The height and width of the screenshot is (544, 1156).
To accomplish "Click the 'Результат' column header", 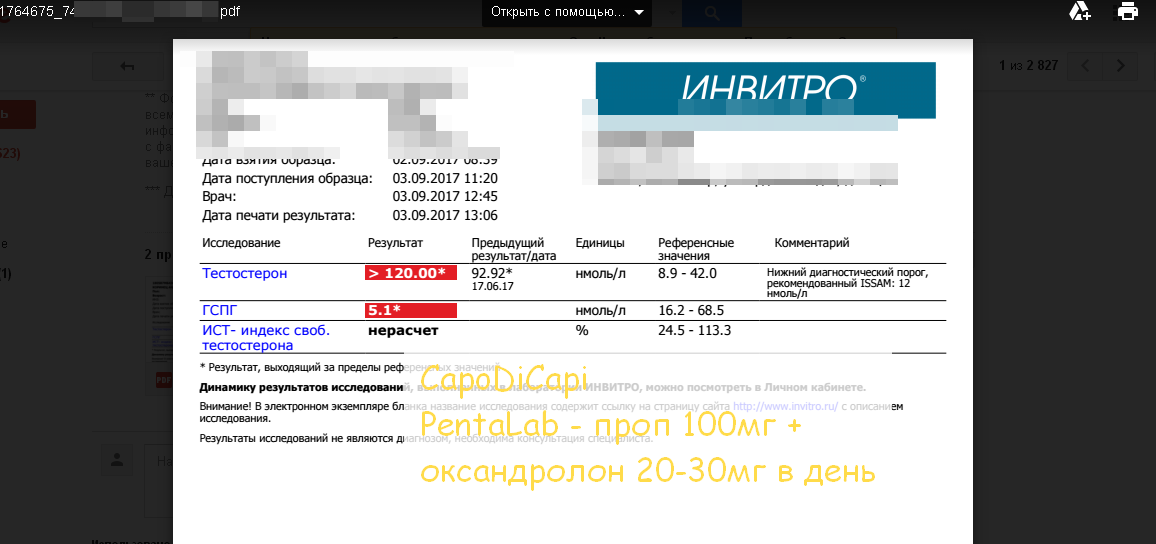I will (x=396, y=243).
